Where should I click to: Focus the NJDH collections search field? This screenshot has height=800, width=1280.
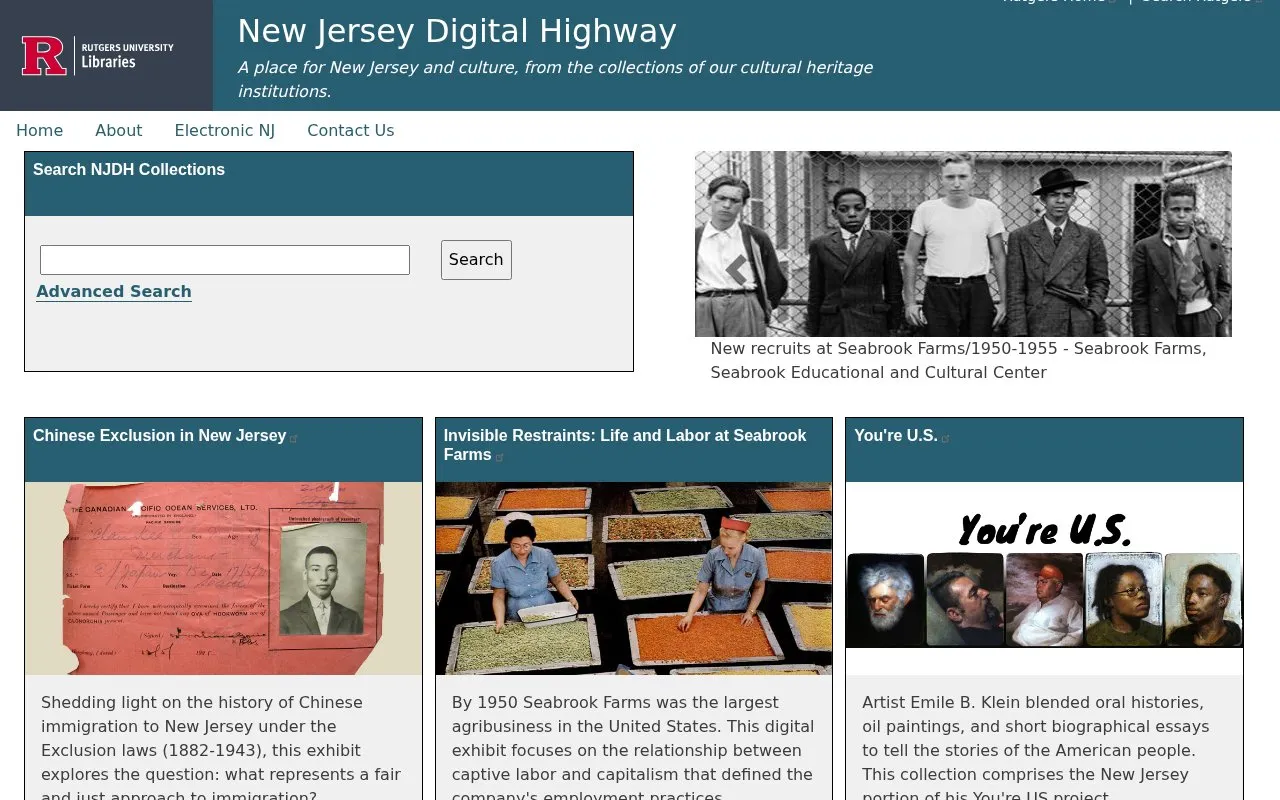point(225,260)
